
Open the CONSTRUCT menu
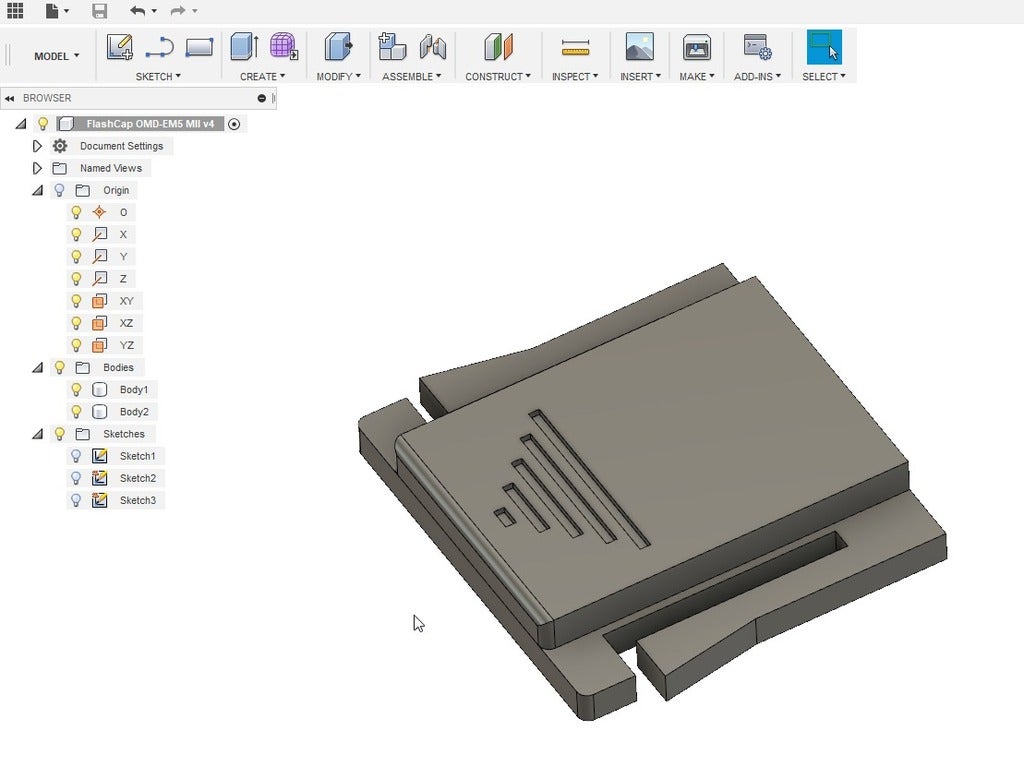498,76
